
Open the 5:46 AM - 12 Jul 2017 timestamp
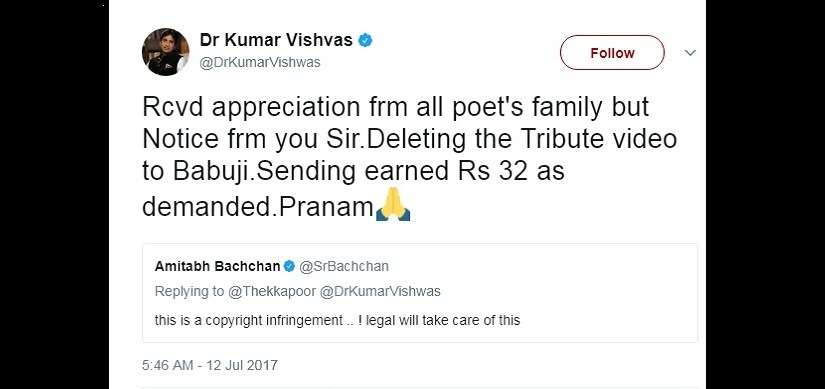point(209,365)
